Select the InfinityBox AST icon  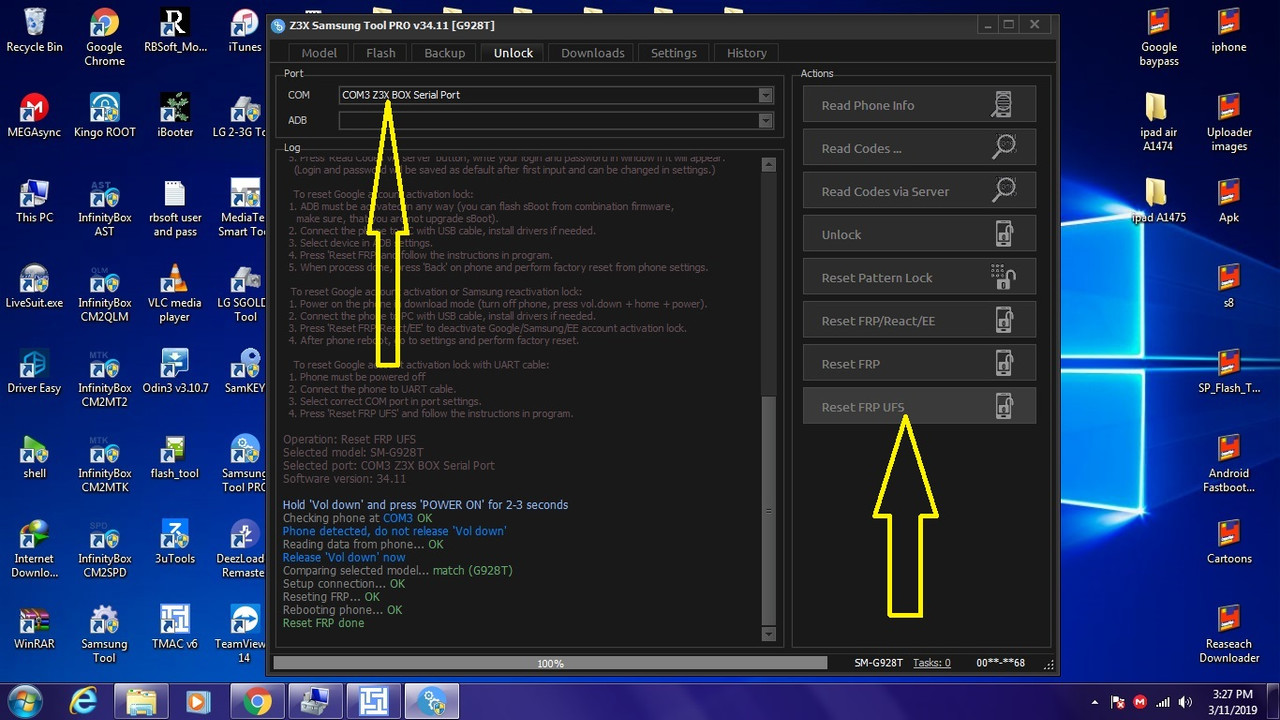[x=104, y=208]
